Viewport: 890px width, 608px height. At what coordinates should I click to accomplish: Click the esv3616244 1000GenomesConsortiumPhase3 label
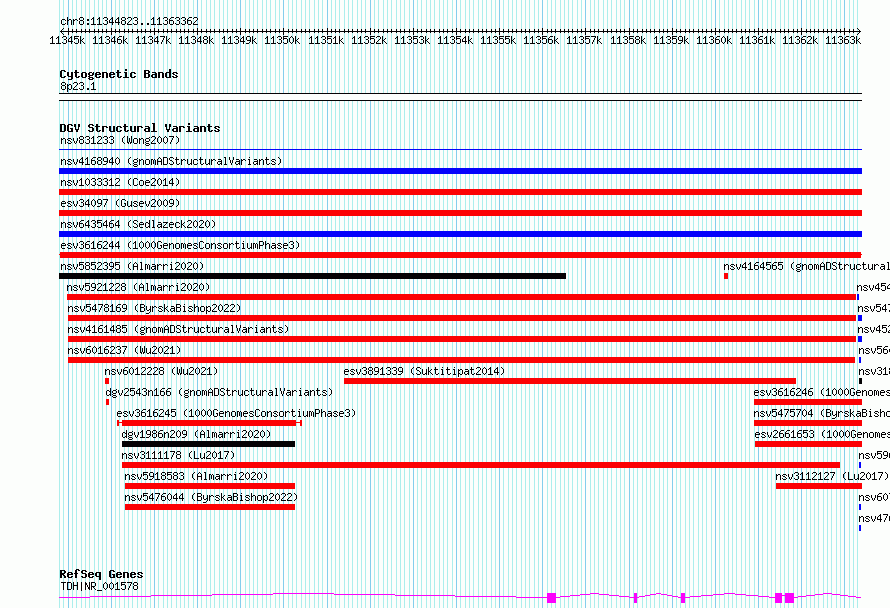pos(180,245)
